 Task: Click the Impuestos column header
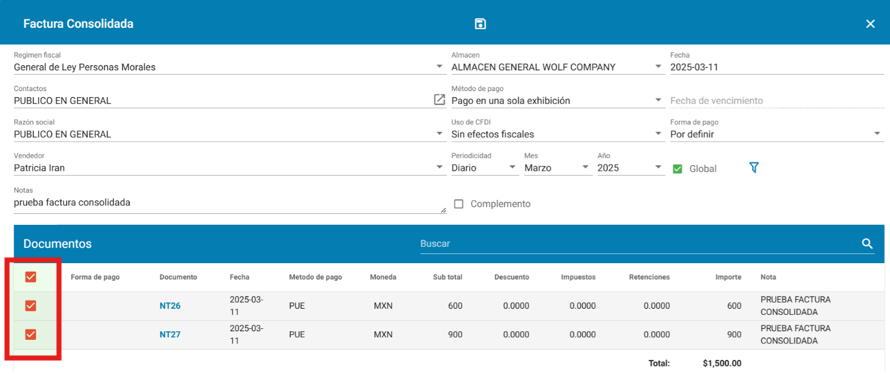tap(578, 278)
